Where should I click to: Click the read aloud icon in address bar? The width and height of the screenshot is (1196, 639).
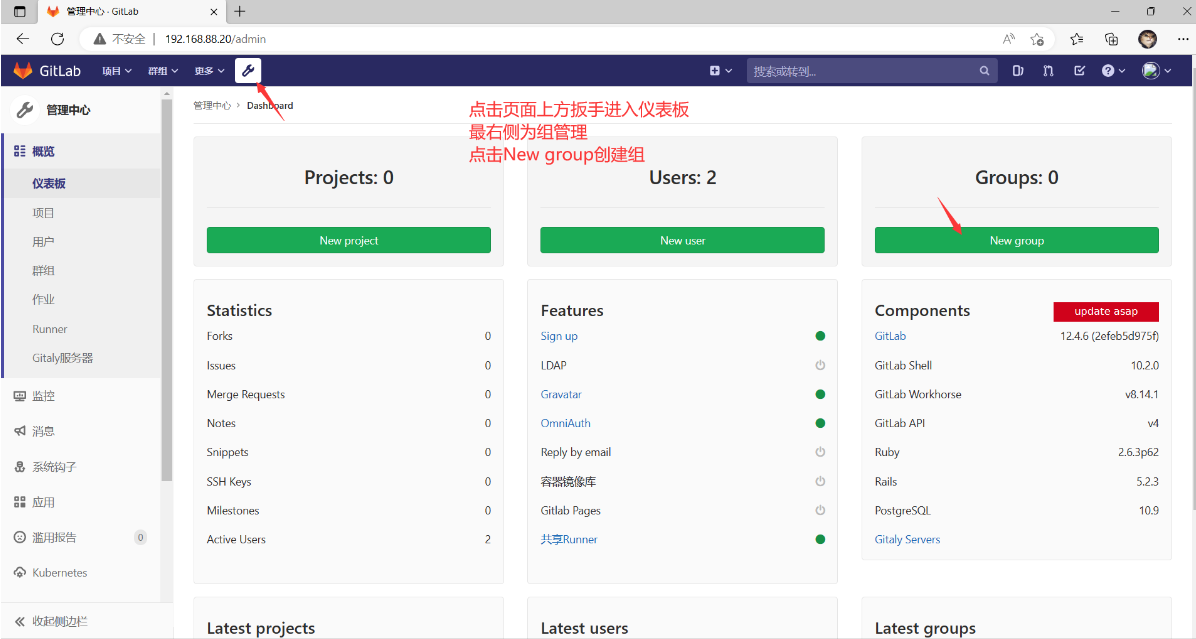click(1008, 39)
